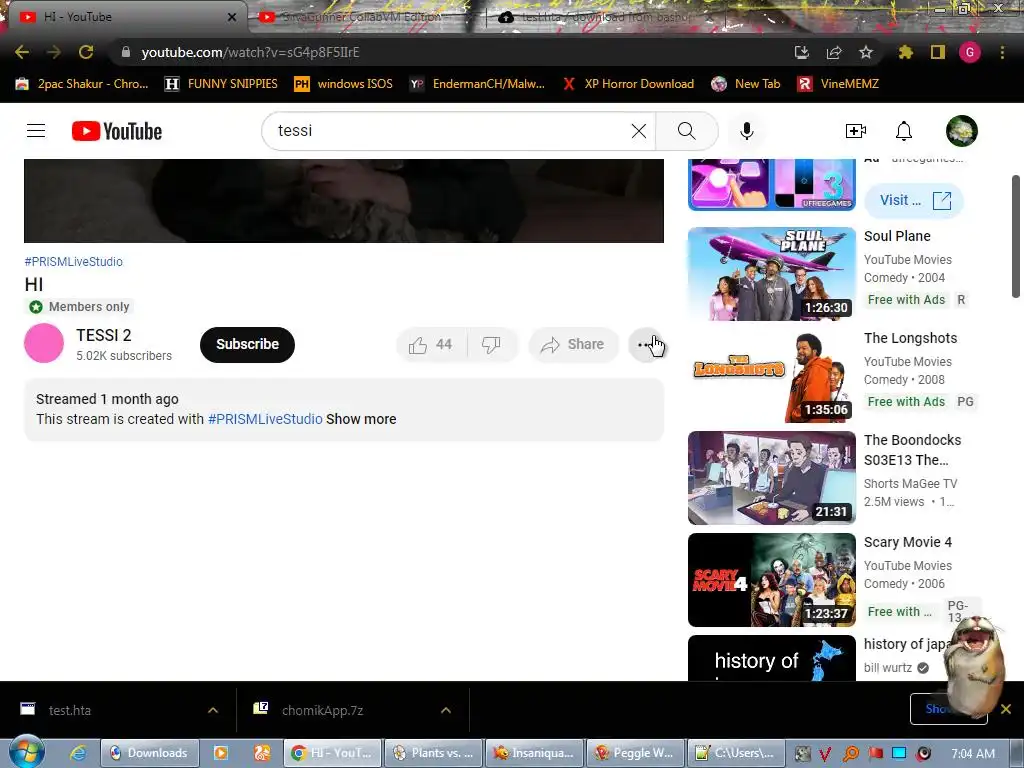Switch to Plants vs. Zombies taskbar item

click(x=434, y=753)
